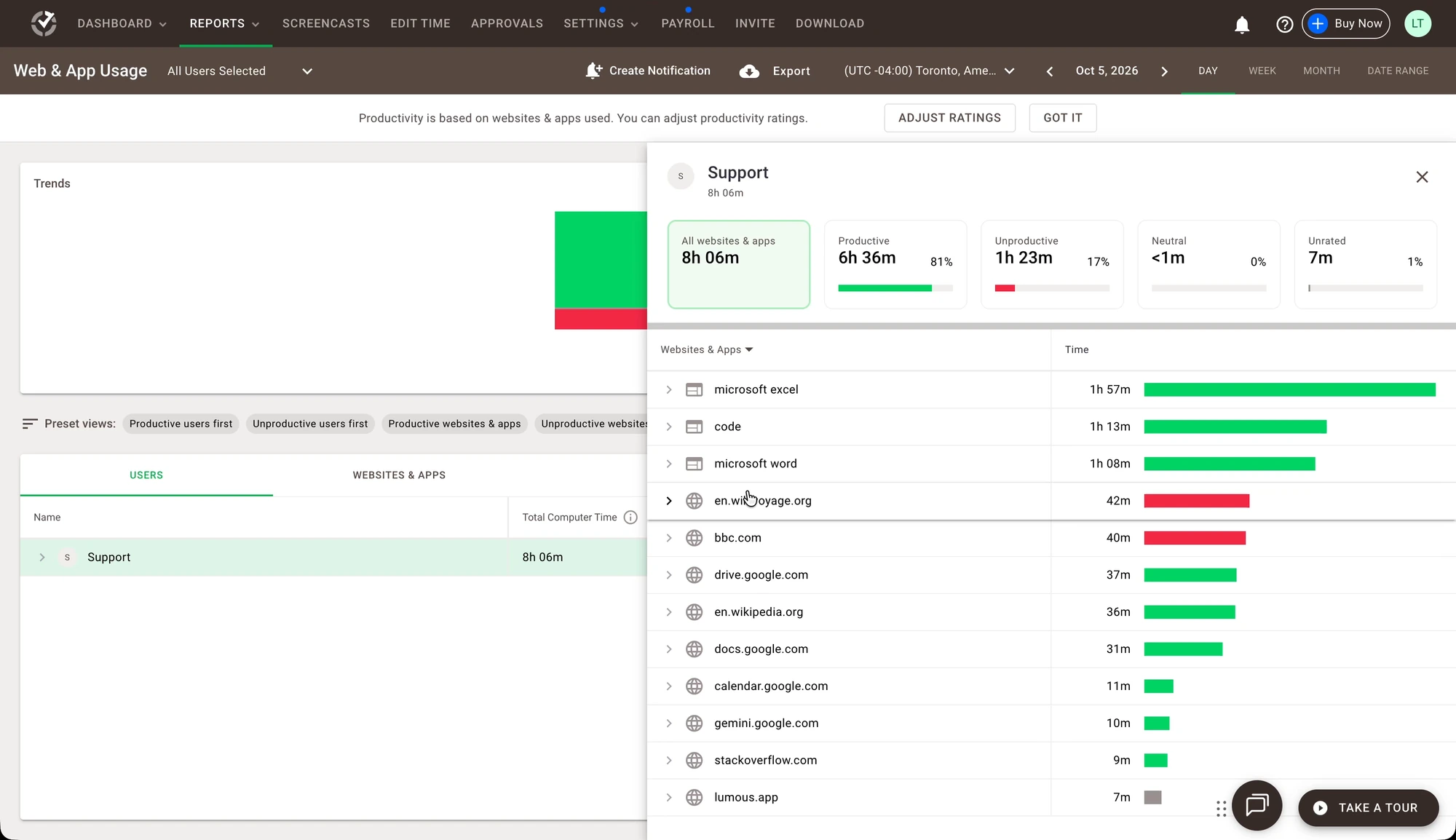This screenshot has width=1456, height=840.
Task: Expand the microsoft excel row
Action: [668, 390]
